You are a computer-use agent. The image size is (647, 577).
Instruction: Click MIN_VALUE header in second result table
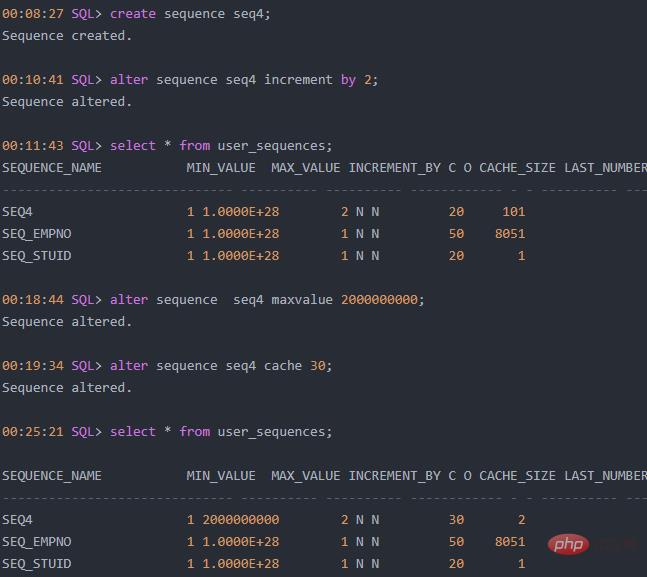[221, 476]
